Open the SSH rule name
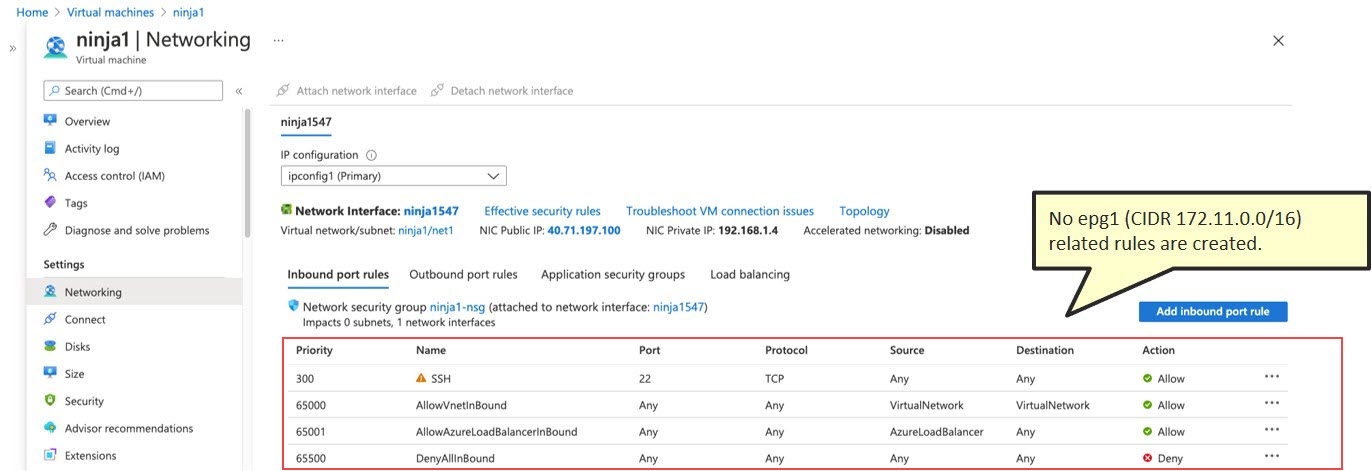 pyautogui.click(x=441, y=379)
